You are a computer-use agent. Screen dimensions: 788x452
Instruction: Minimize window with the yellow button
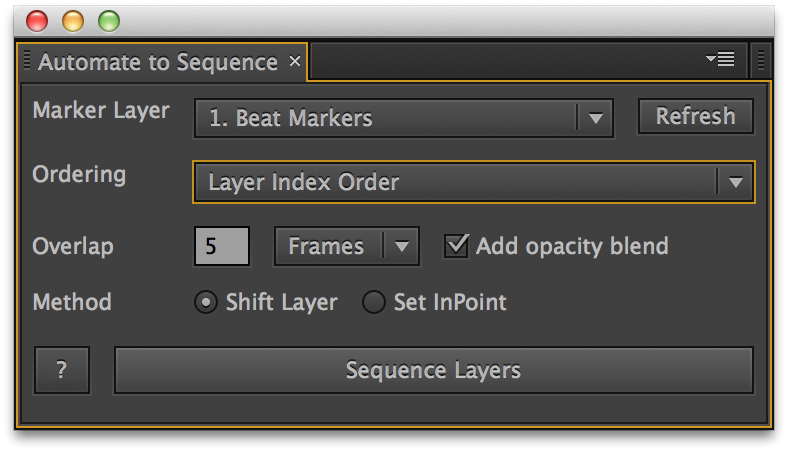coord(73,20)
